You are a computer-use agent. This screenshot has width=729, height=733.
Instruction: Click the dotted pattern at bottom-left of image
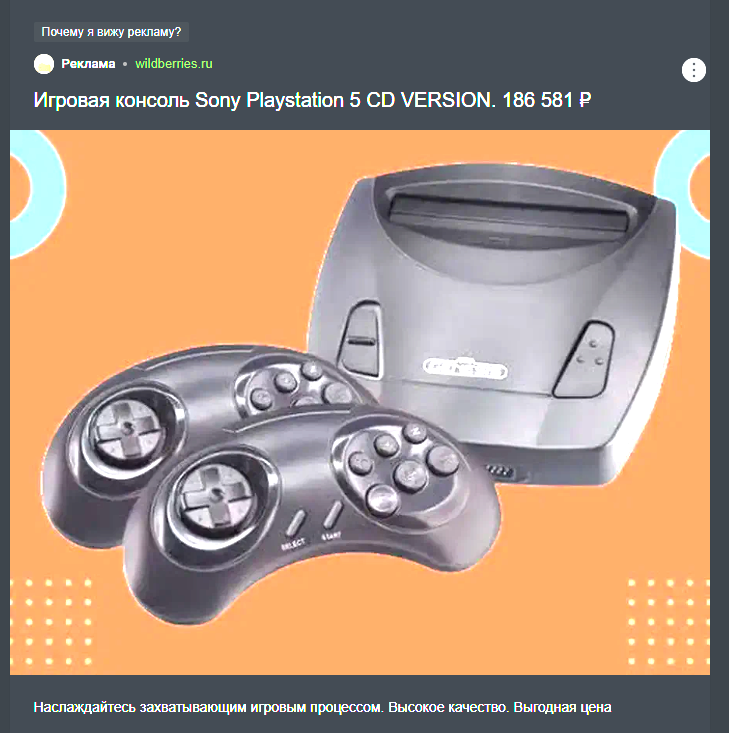pyautogui.click(x=51, y=622)
